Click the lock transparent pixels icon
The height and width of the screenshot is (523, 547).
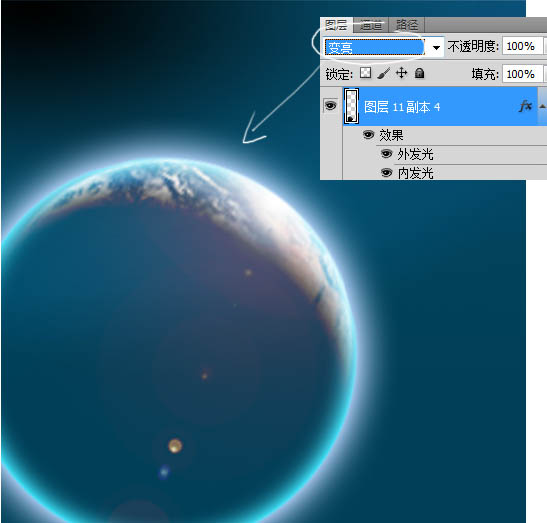coord(366,73)
